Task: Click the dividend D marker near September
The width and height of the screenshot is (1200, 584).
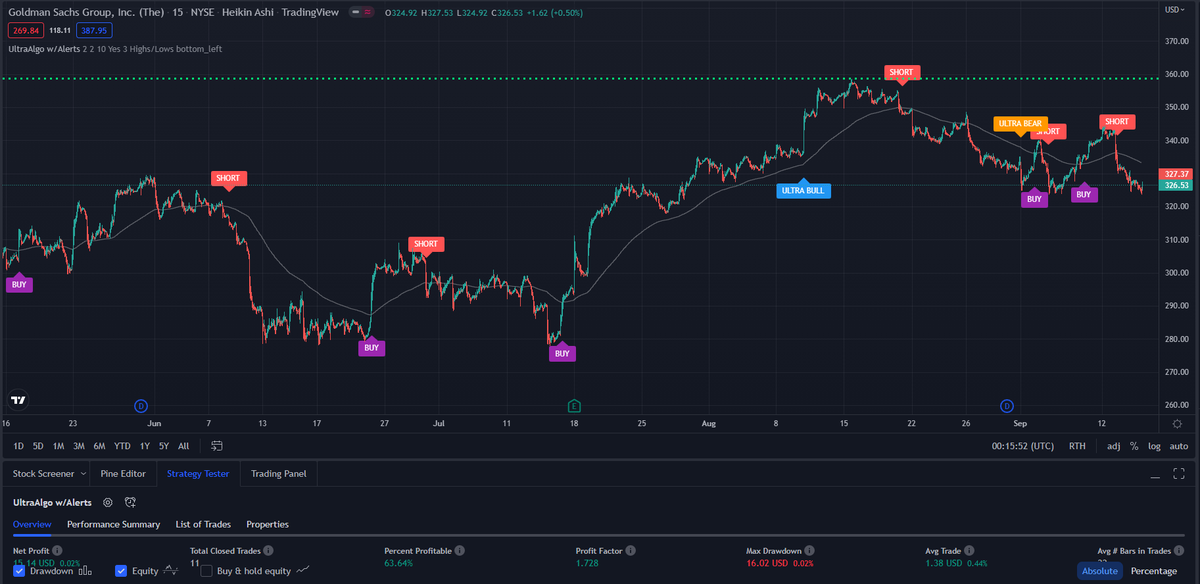Action: [x=1007, y=405]
